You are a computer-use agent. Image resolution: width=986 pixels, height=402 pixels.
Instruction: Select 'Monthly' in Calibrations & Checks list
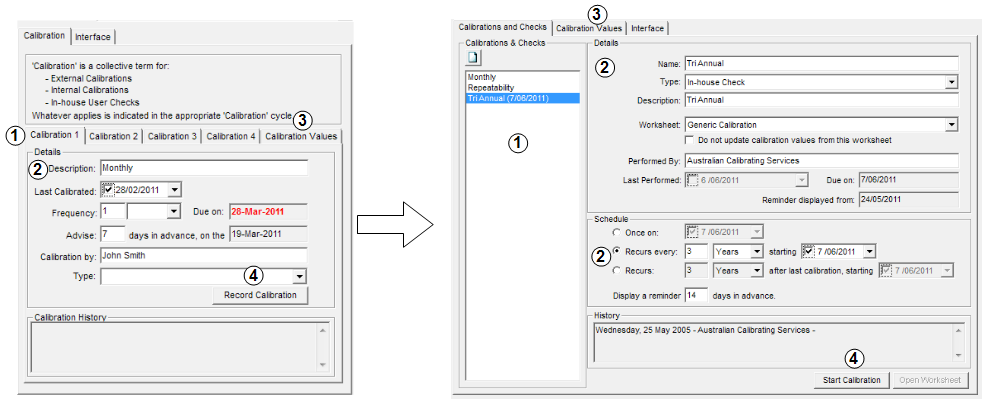pos(482,77)
